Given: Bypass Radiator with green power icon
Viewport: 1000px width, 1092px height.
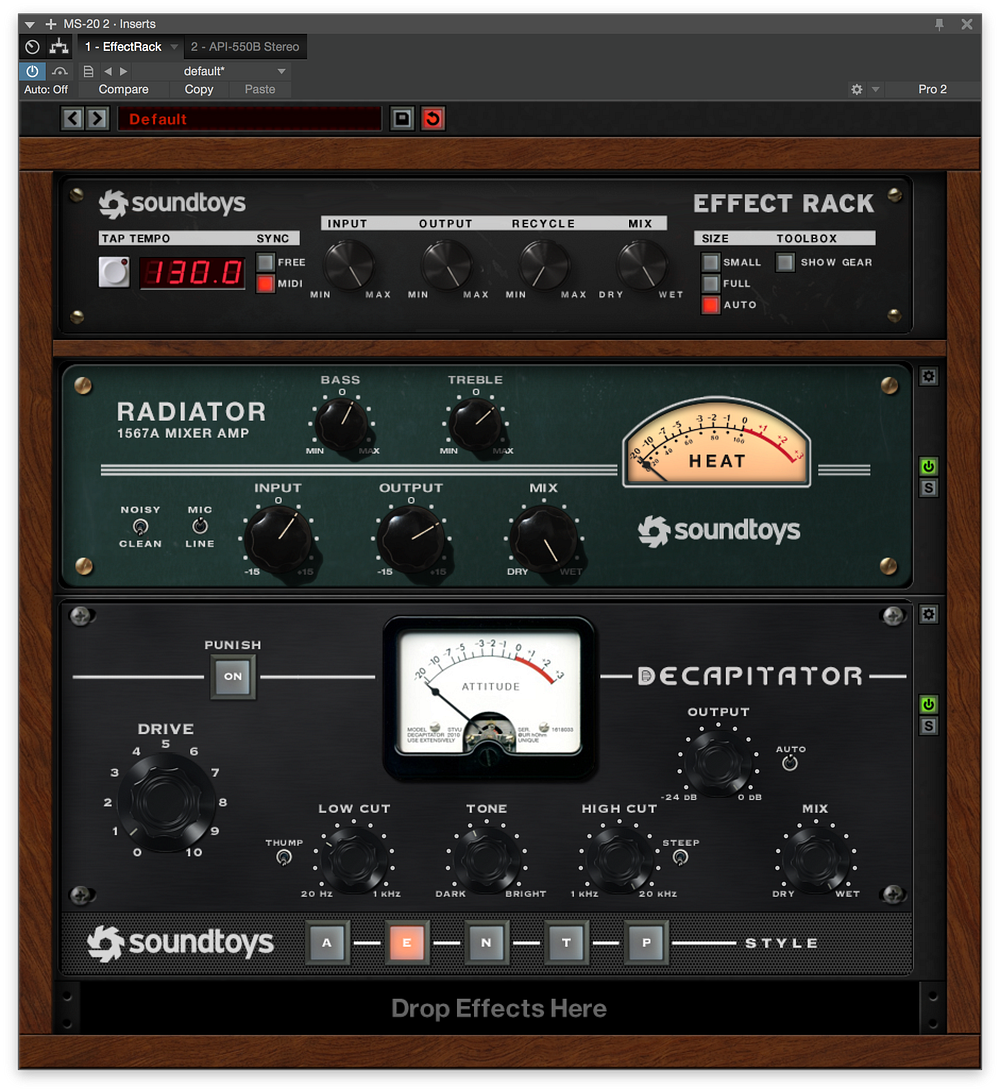Looking at the screenshot, I should [x=928, y=466].
